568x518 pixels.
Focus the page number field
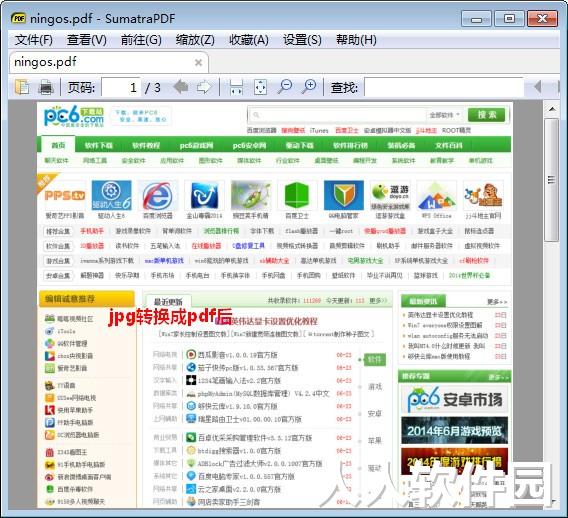pyautogui.click(x=121, y=87)
